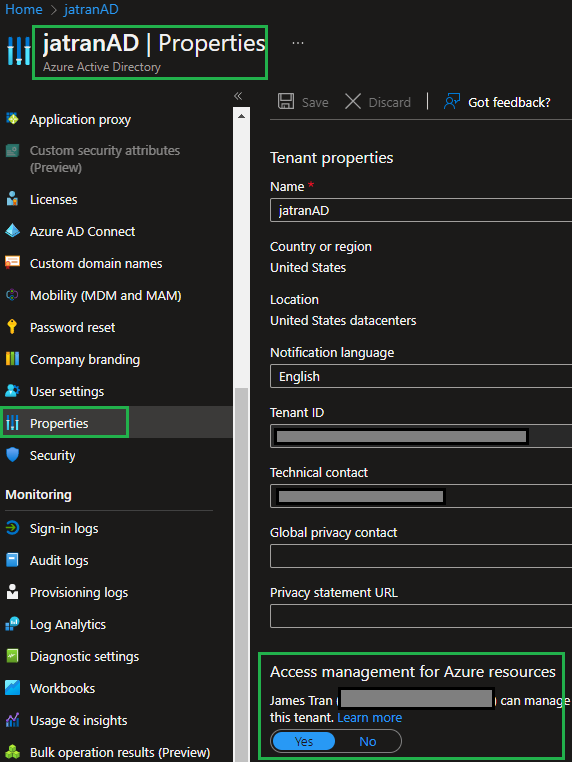Viewport: 572px width, 762px height.
Task: Collapse the sidebar with double chevron
Action: (238, 96)
